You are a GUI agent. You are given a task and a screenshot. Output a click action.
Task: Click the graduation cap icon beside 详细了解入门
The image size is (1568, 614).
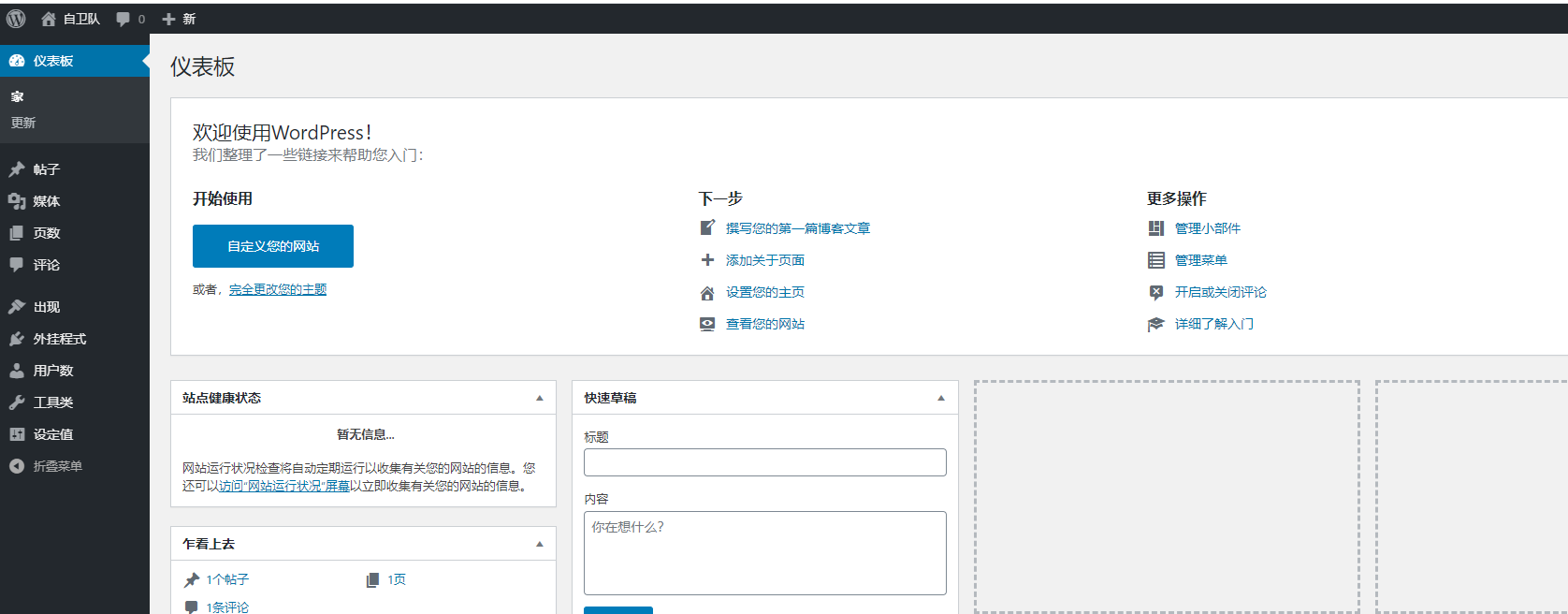pos(1156,324)
